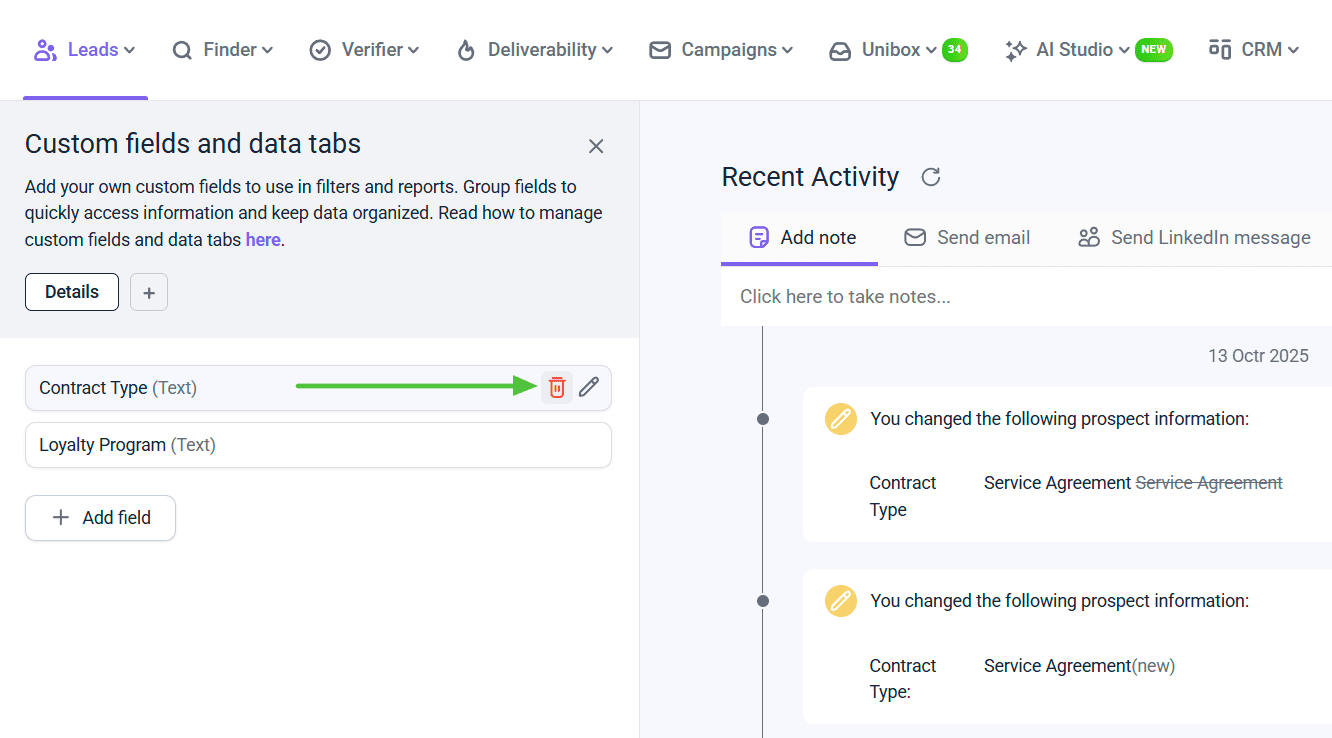Add a new data tab with plus button
This screenshot has height=738, width=1332.
149,292
